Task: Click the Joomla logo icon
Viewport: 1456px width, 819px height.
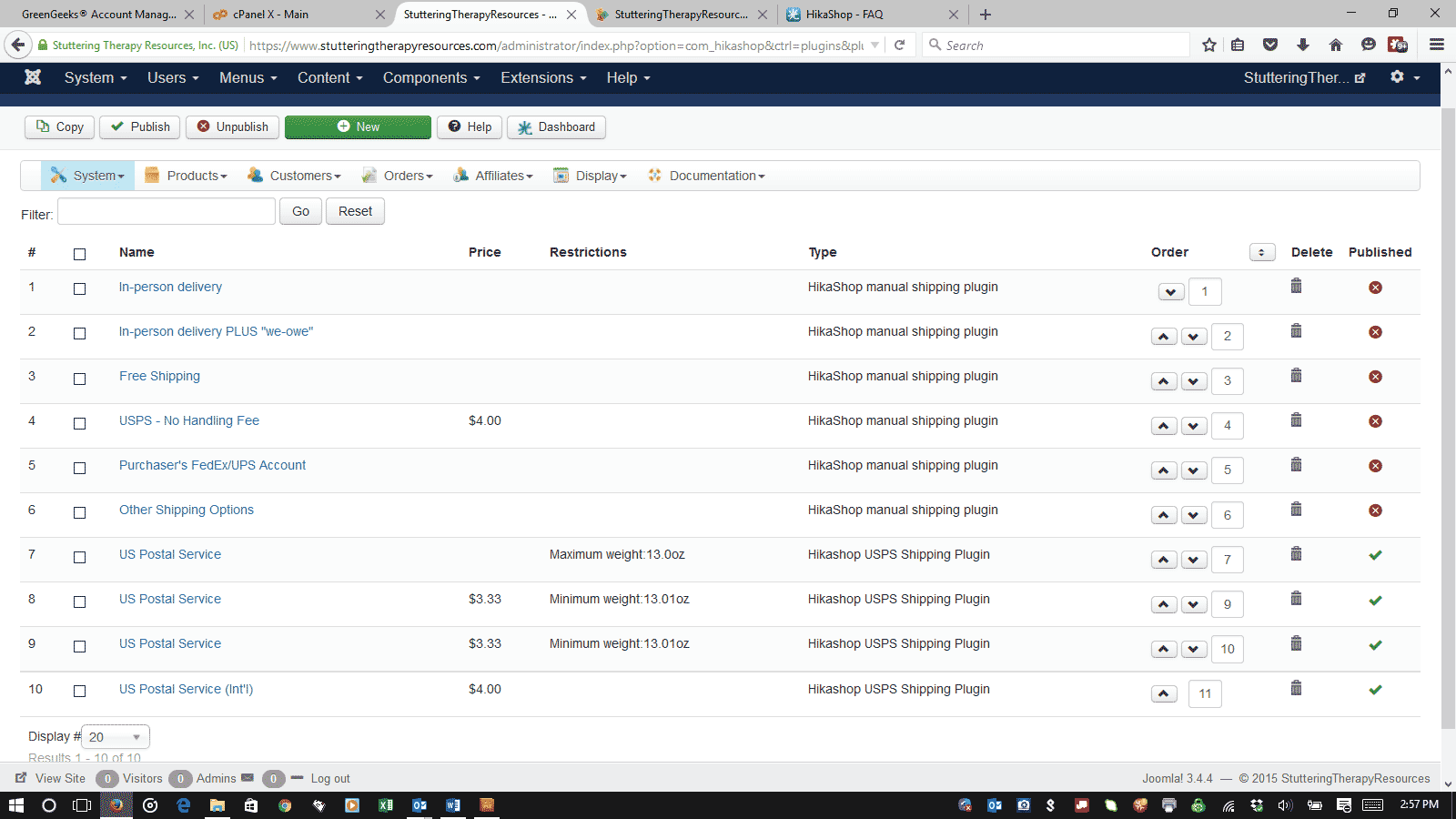Action: [33, 77]
